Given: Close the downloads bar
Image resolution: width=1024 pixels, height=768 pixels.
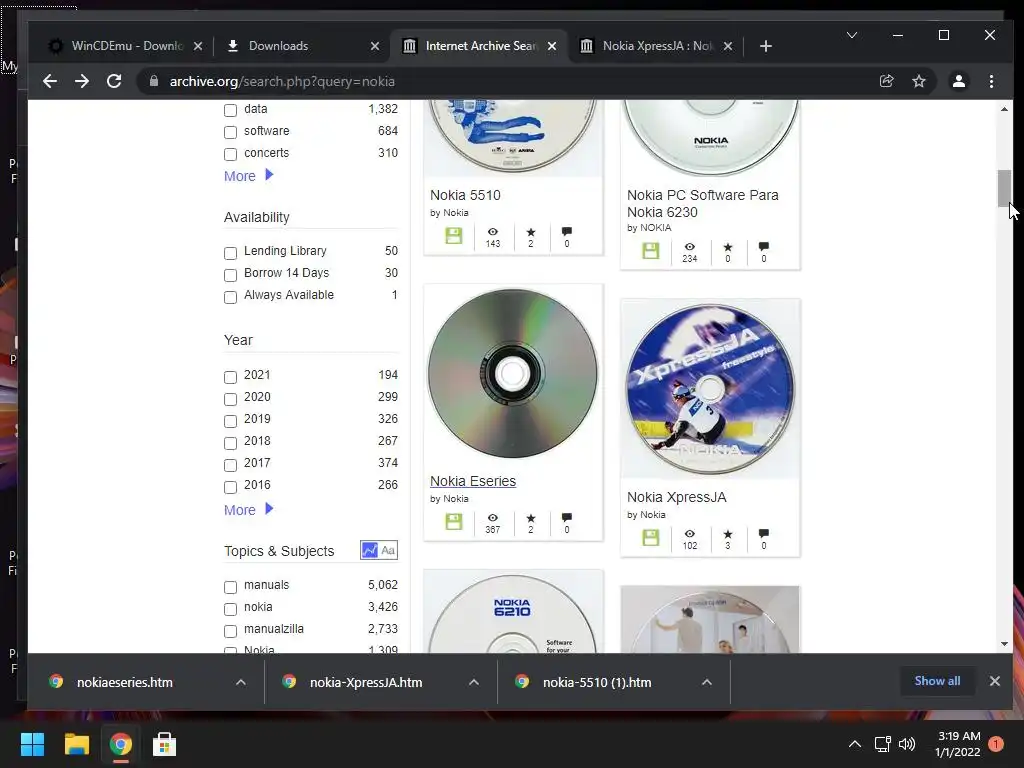Looking at the screenshot, I should [x=995, y=681].
